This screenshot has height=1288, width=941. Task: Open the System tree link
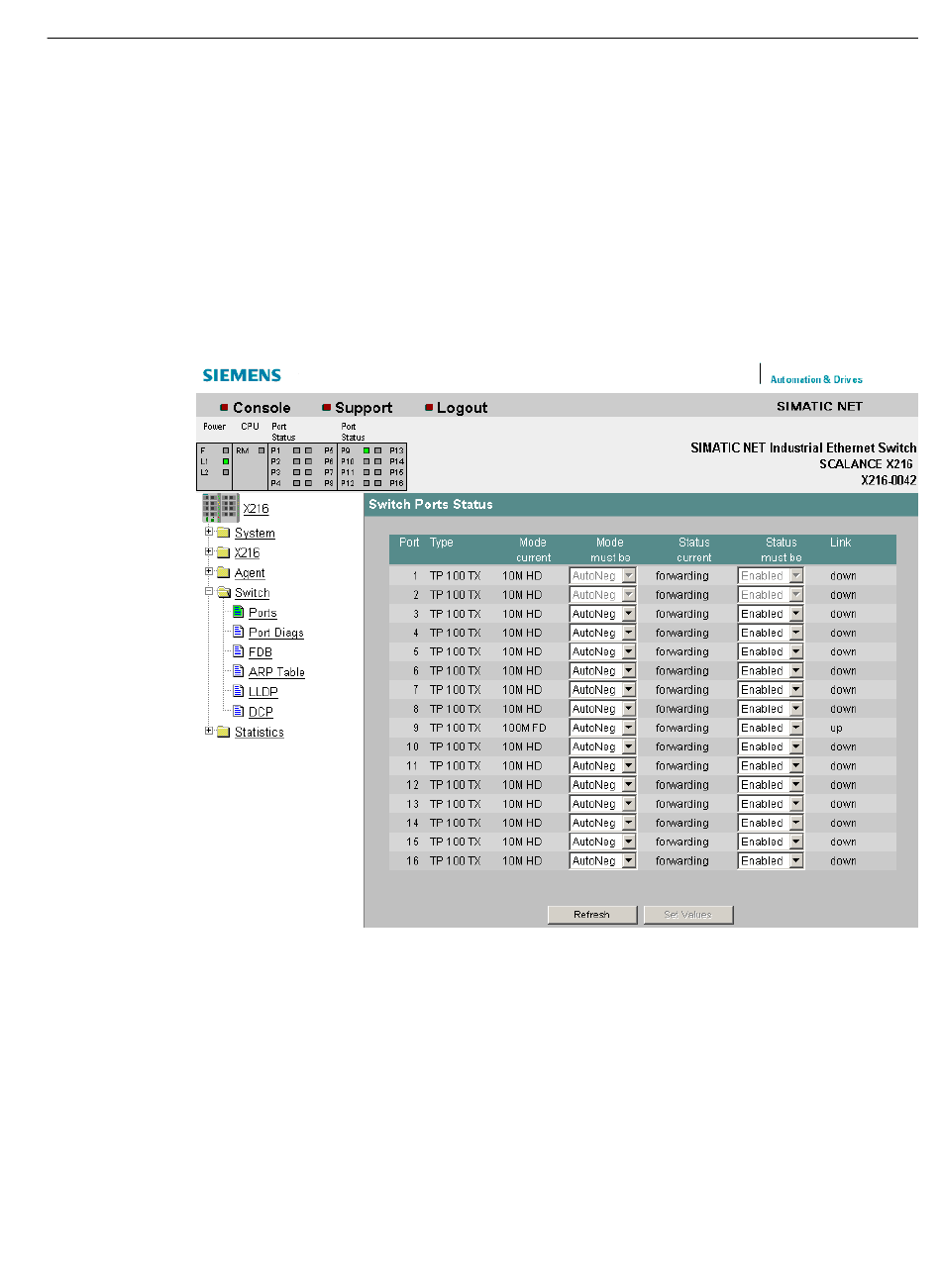255,534
